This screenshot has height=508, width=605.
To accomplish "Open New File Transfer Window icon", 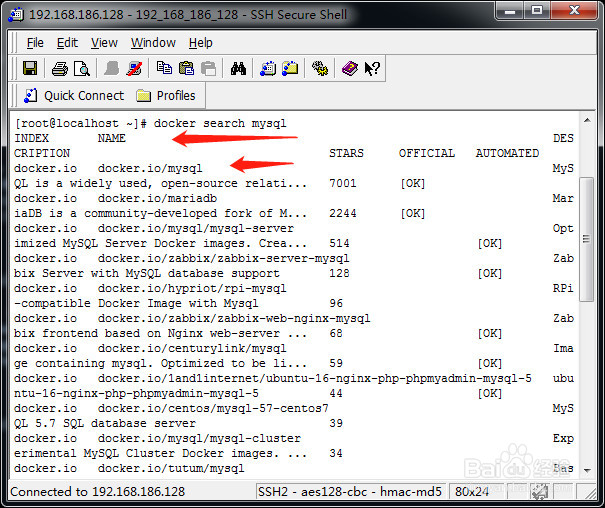I will (290, 68).
